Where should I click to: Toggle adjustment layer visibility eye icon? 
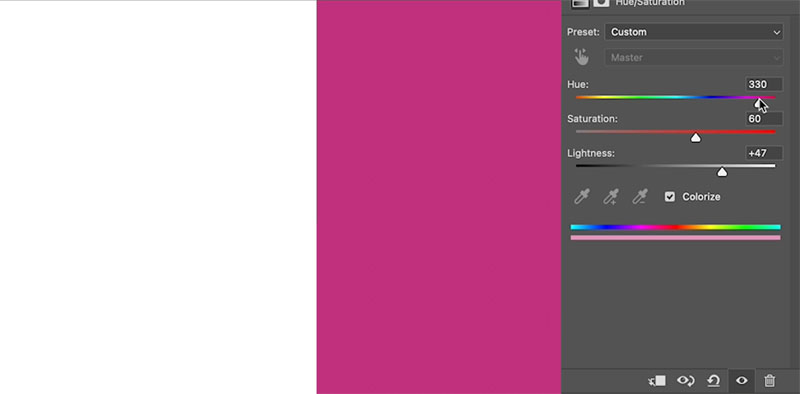click(x=741, y=381)
